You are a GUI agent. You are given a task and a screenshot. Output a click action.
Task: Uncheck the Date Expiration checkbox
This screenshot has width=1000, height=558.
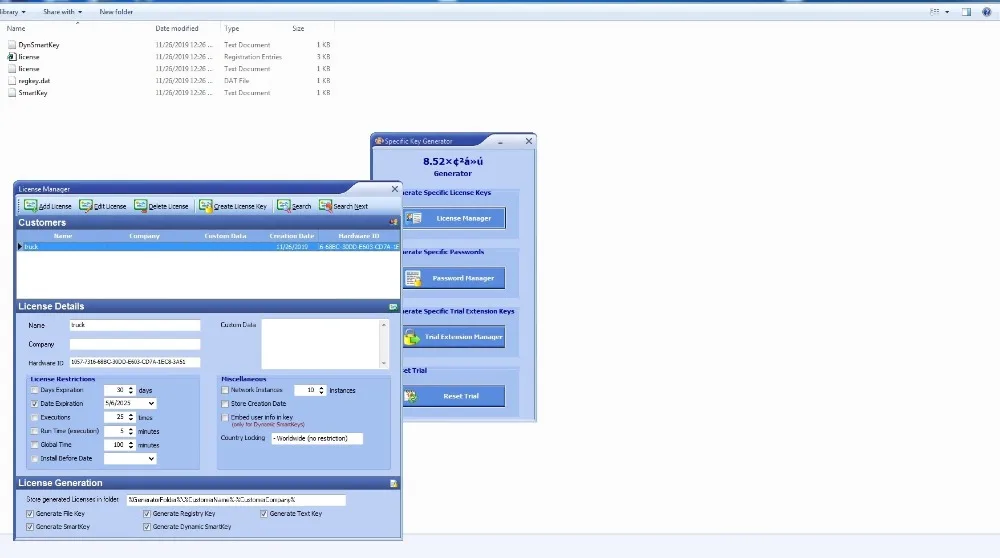point(35,404)
